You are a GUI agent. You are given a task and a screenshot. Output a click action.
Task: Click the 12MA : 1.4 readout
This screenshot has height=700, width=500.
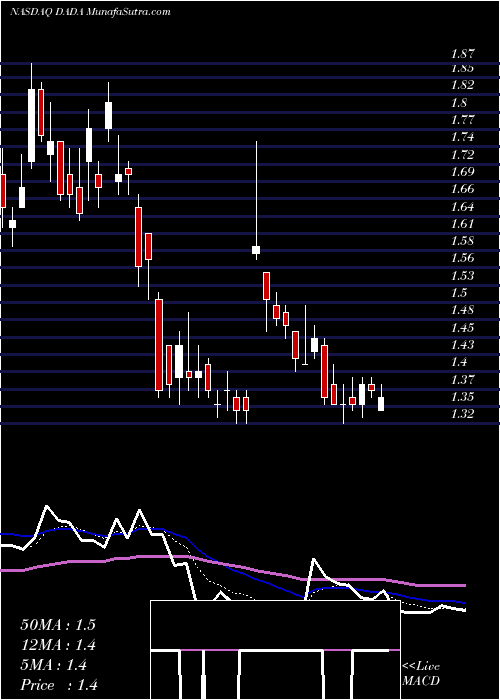(x=58, y=645)
